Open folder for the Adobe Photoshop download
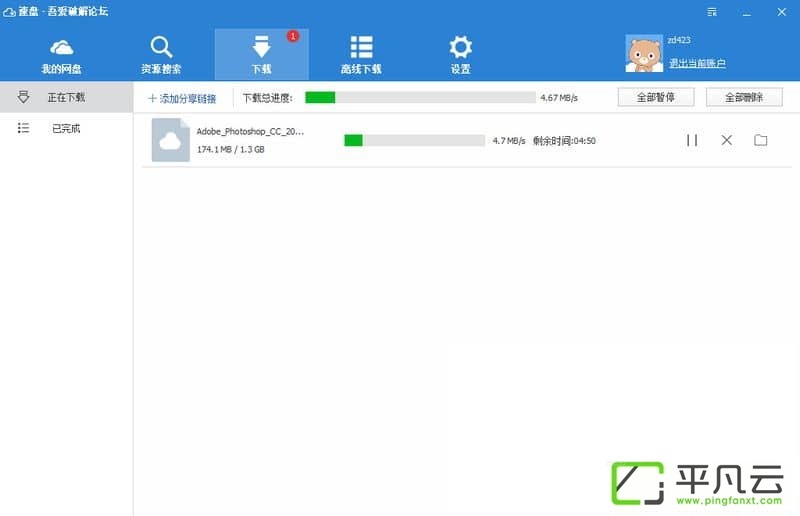This screenshot has width=800, height=516. (x=760, y=140)
